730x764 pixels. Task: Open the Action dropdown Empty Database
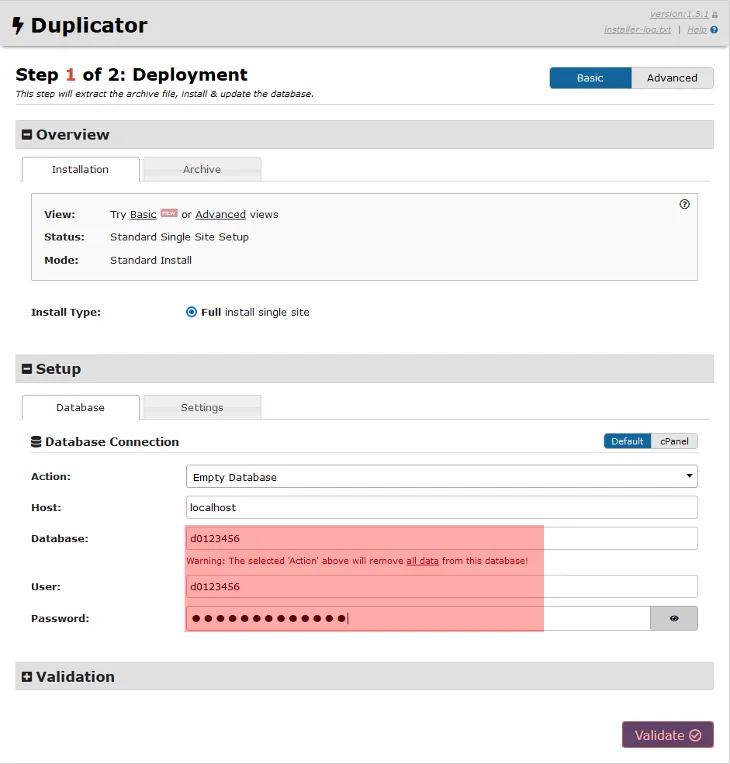442,477
